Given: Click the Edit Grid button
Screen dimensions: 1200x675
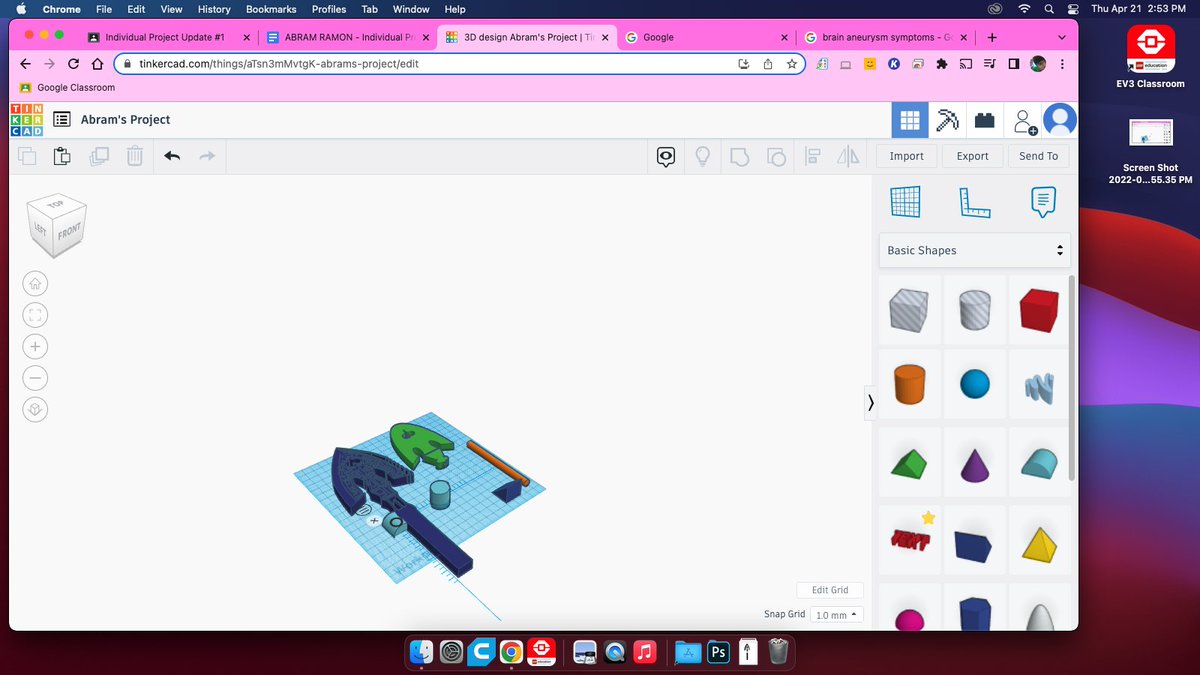Looking at the screenshot, I should 830,590.
